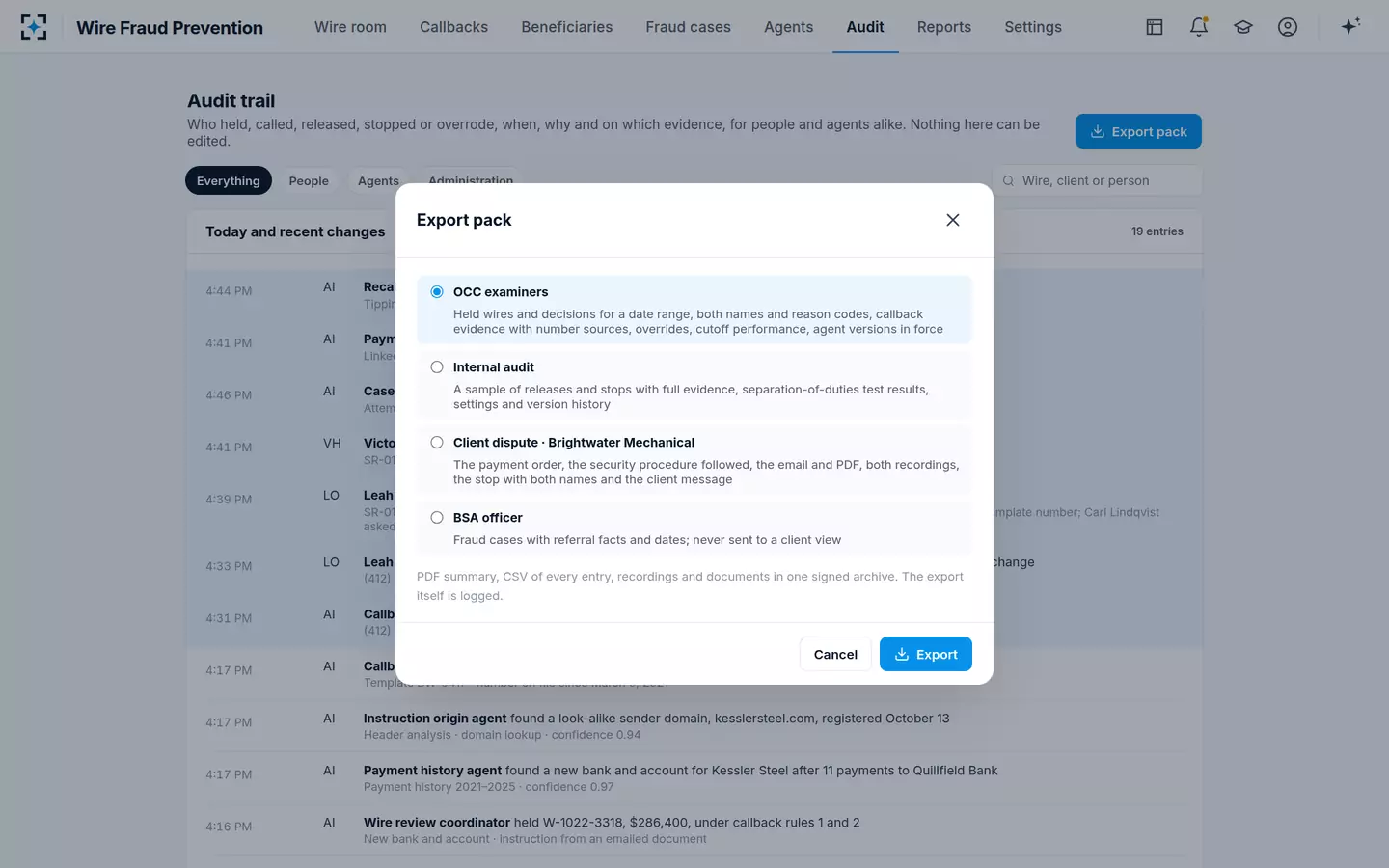The width and height of the screenshot is (1389, 868).
Task: Click the Export pack button on page header
Action: point(1138,131)
